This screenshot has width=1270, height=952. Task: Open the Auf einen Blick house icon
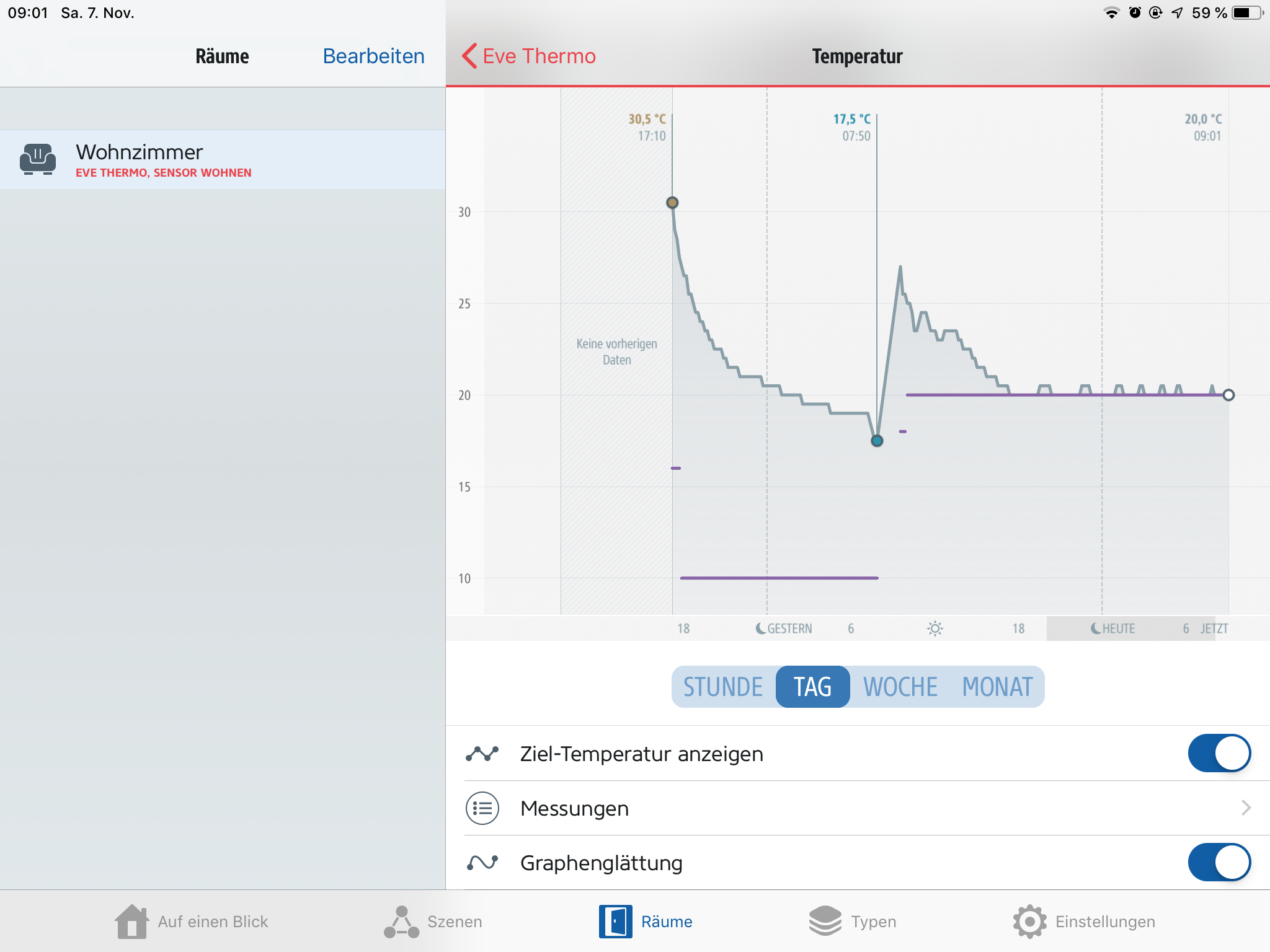click(131, 922)
